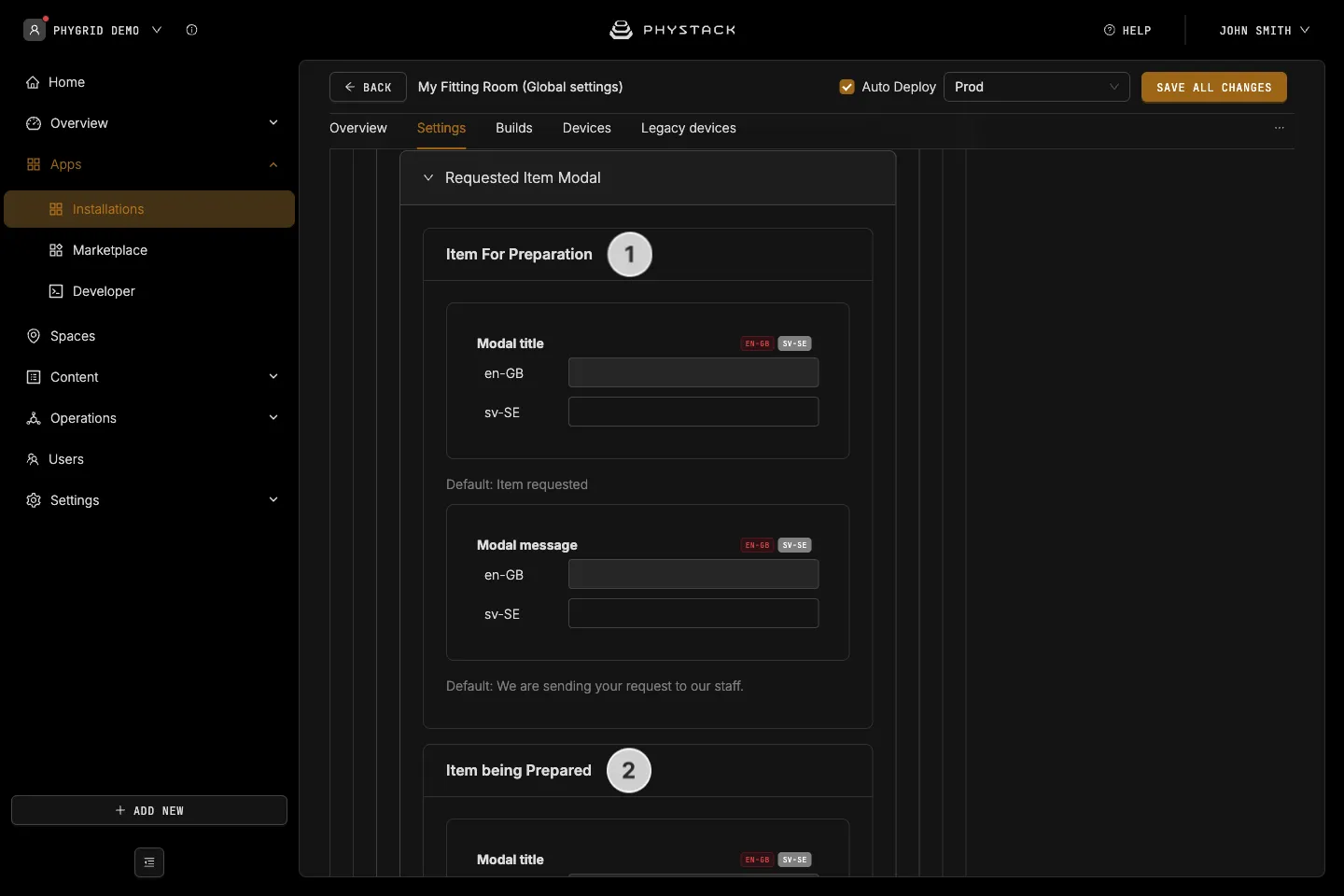Expand the Content submenu chevron

click(x=273, y=377)
